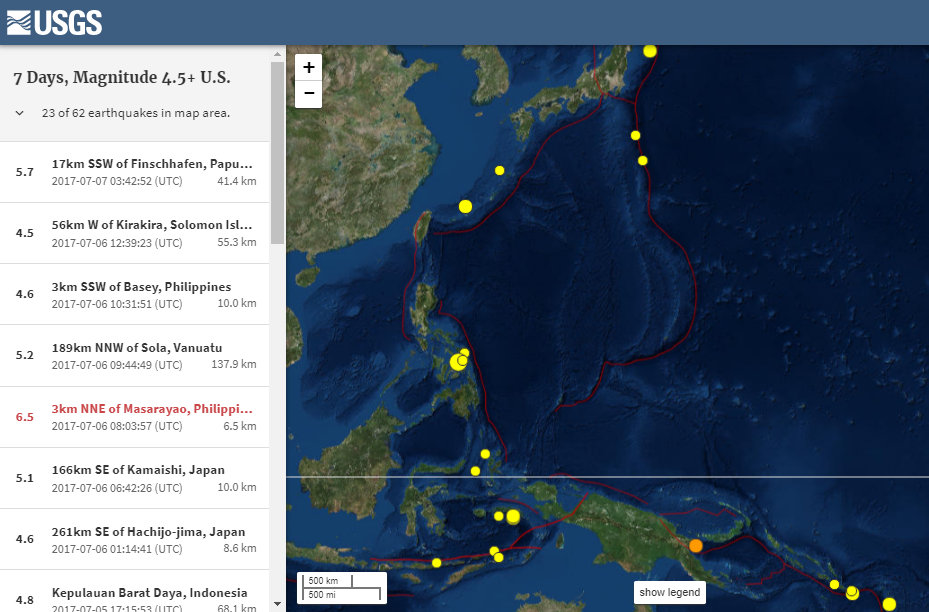Viewport: 929px width, 612px height.
Task: Zoom in using the plus button
Action: (308, 66)
